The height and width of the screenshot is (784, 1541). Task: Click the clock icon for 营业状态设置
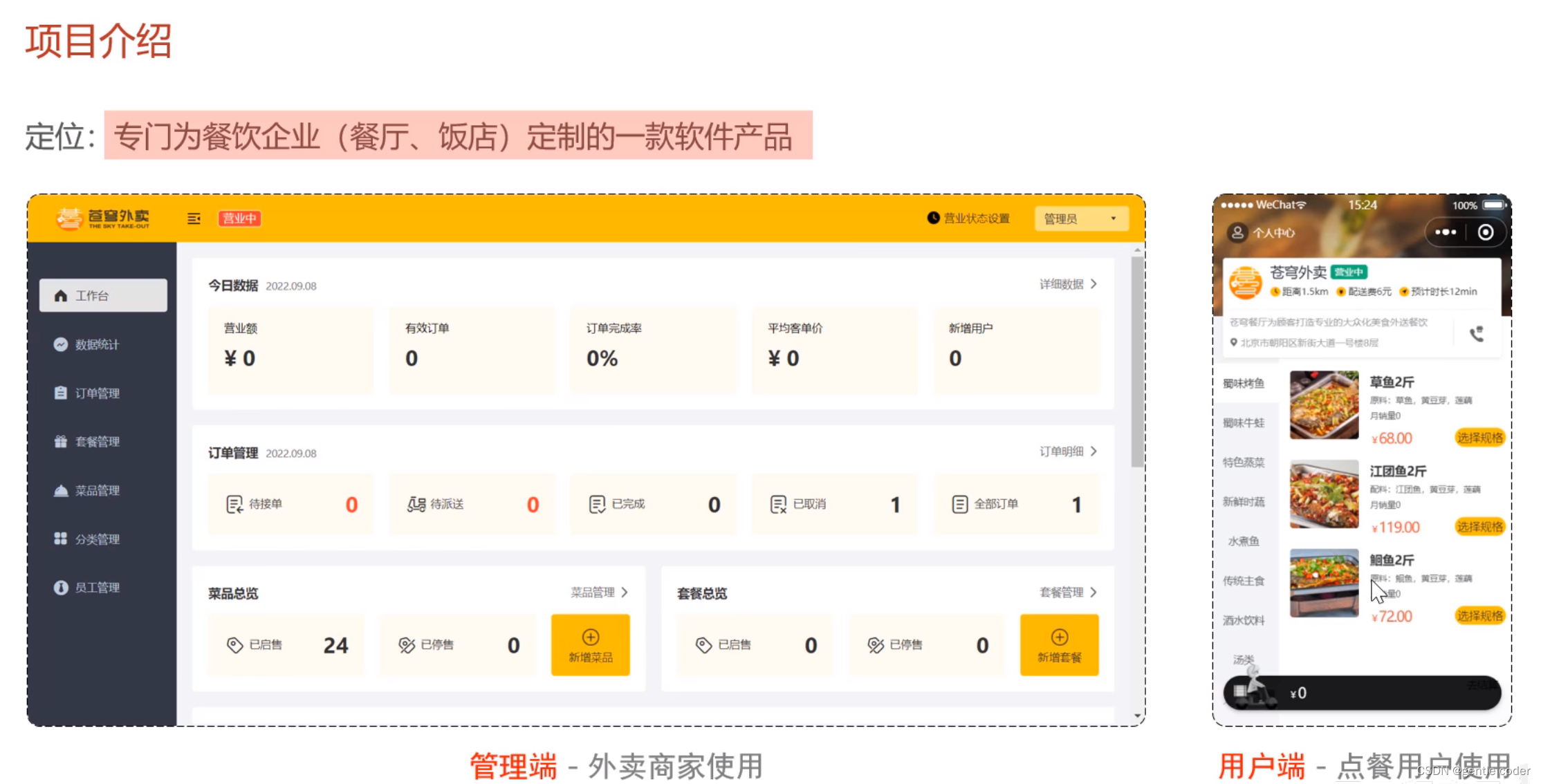933,218
